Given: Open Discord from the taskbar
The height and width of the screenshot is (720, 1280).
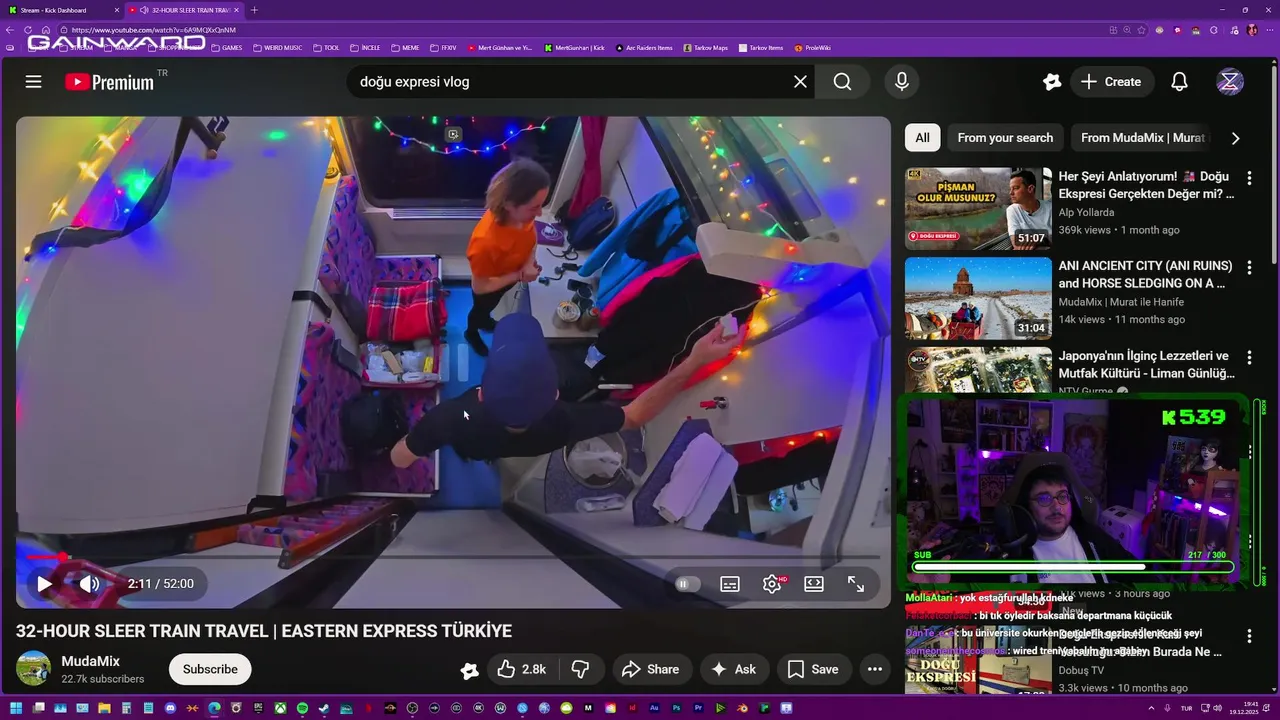Looking at the screenshot, I should tap(170, 708).
